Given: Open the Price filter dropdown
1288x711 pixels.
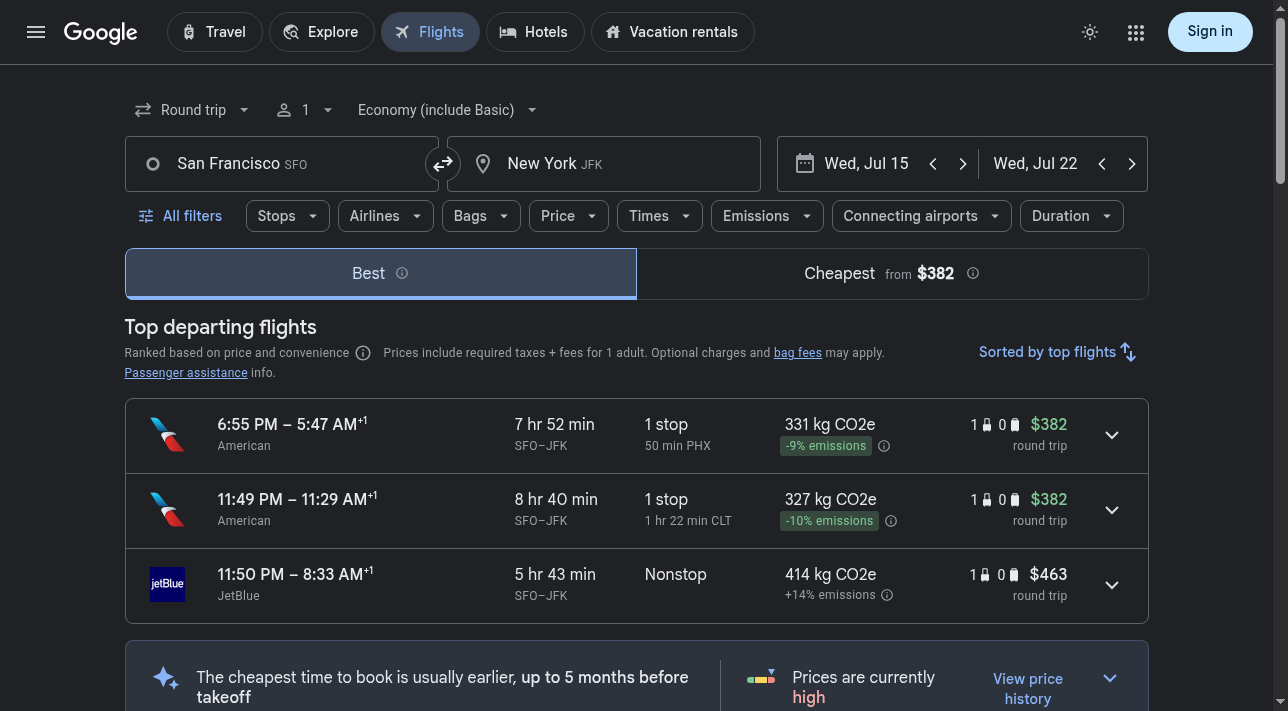Looking at the screenshot, I should (x=569, y=216).
